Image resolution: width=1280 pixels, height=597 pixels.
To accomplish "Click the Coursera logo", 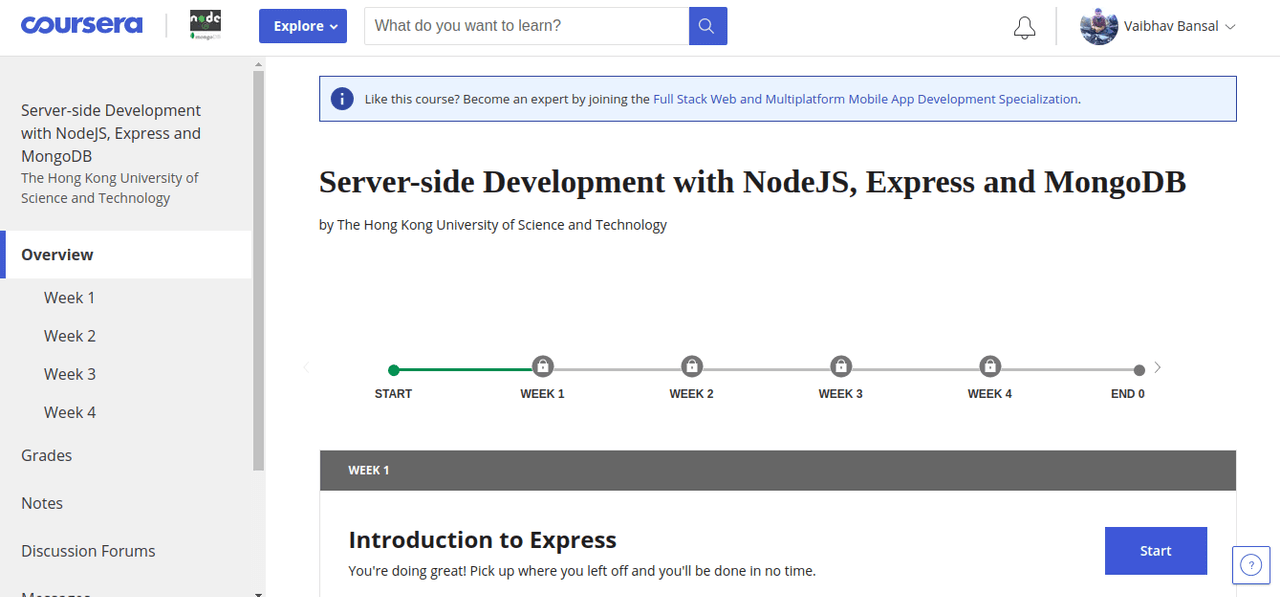I will pyautogui.click(x=82, y=25).
